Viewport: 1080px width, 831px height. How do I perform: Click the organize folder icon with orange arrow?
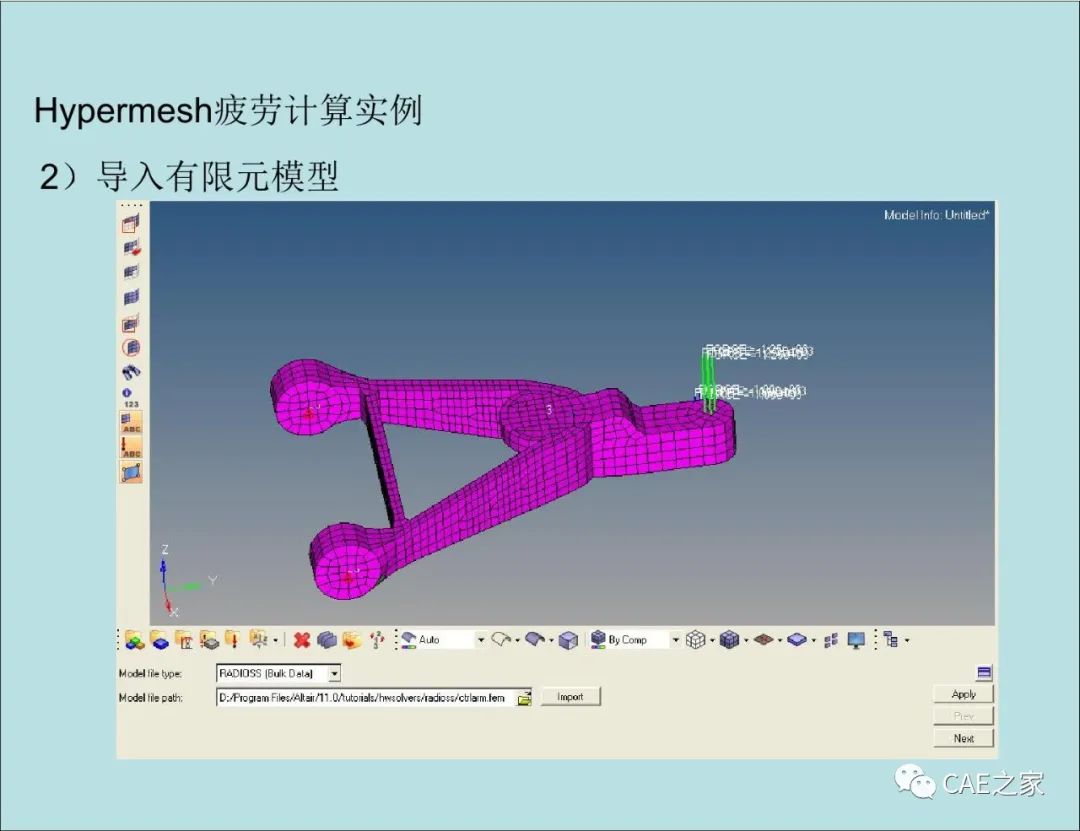352,640
